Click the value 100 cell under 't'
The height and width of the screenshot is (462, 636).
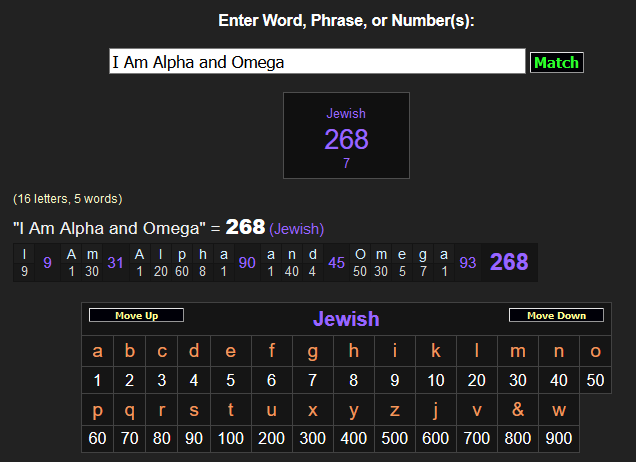pyautogui.click(x=231, y=438)
